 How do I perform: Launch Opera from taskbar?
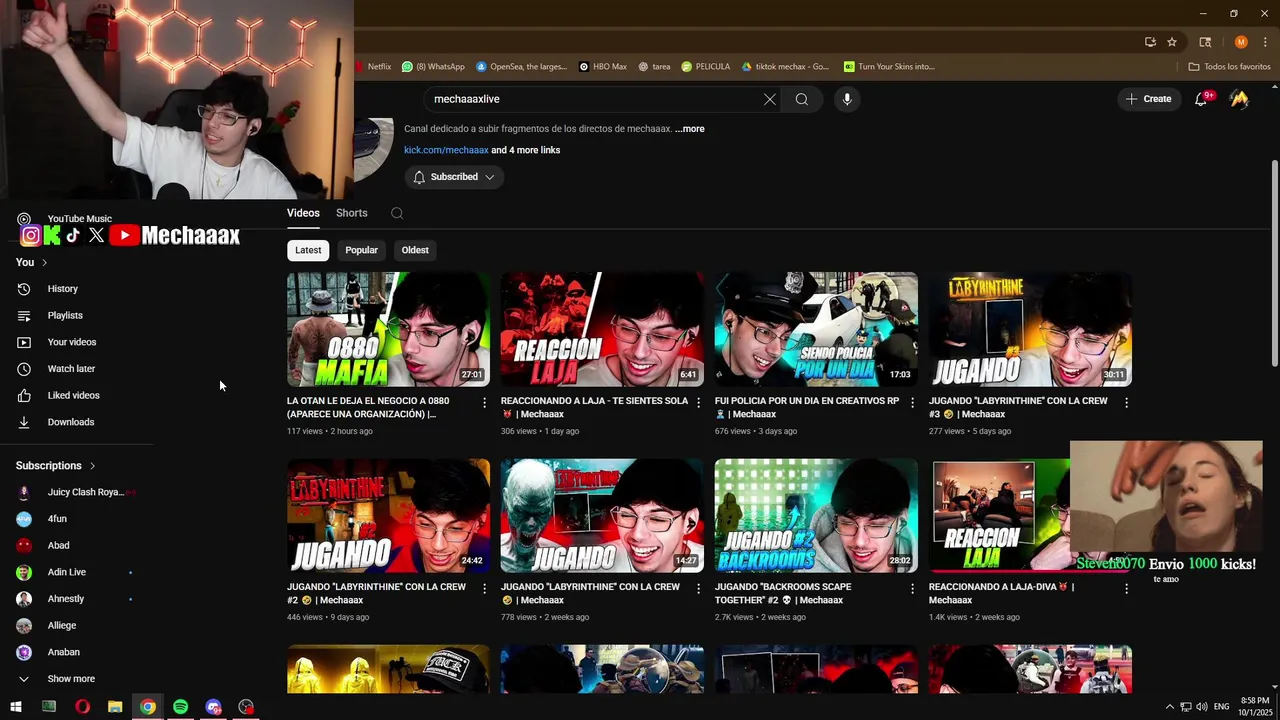click(82, 707)
